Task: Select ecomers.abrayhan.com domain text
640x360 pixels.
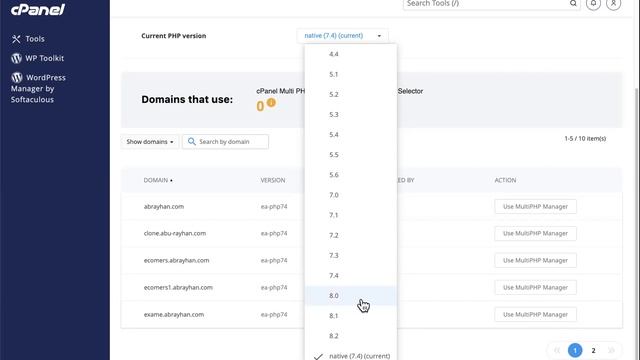Action: click(176, 260)
